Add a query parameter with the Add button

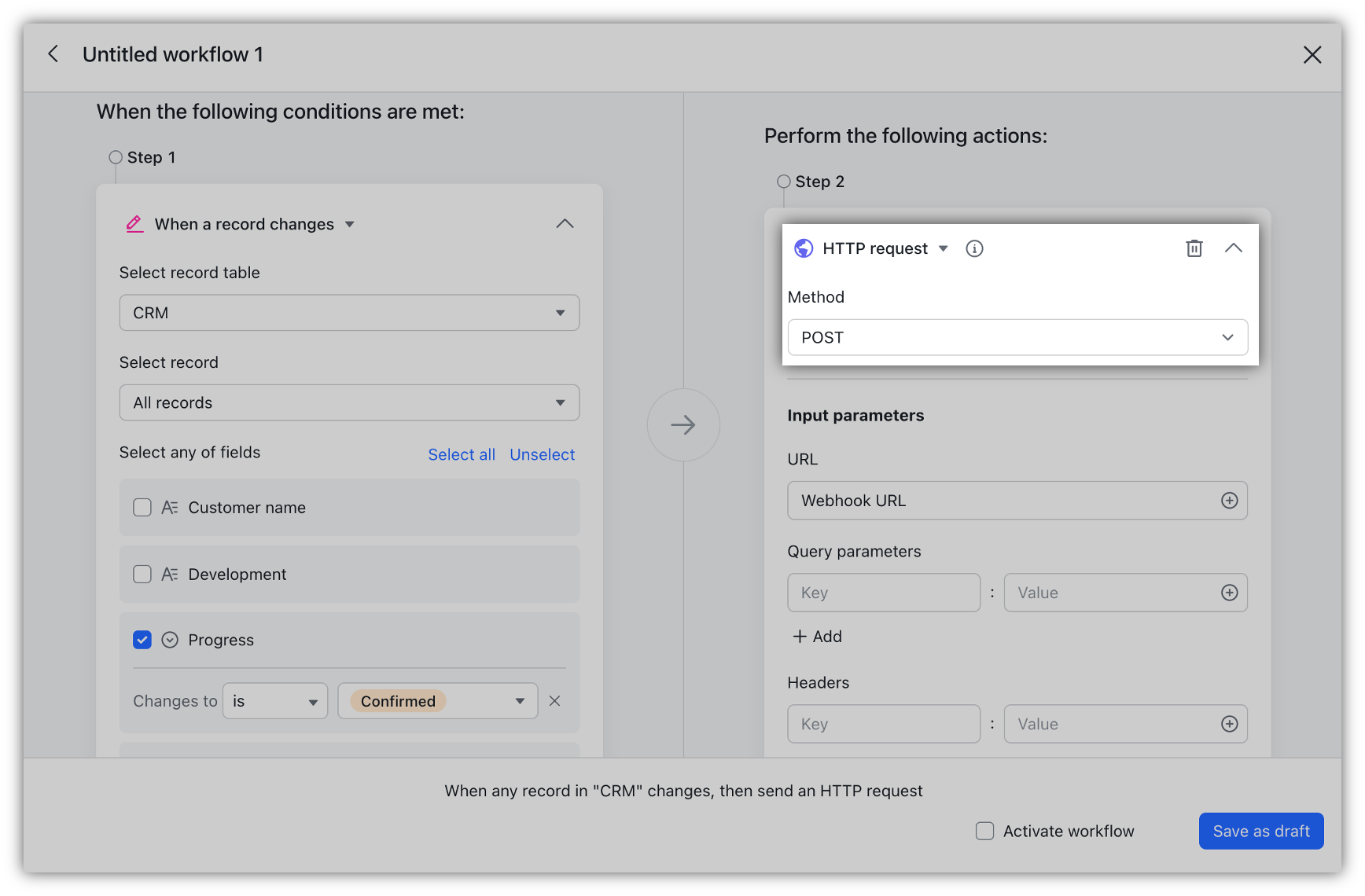coord(817,637)
